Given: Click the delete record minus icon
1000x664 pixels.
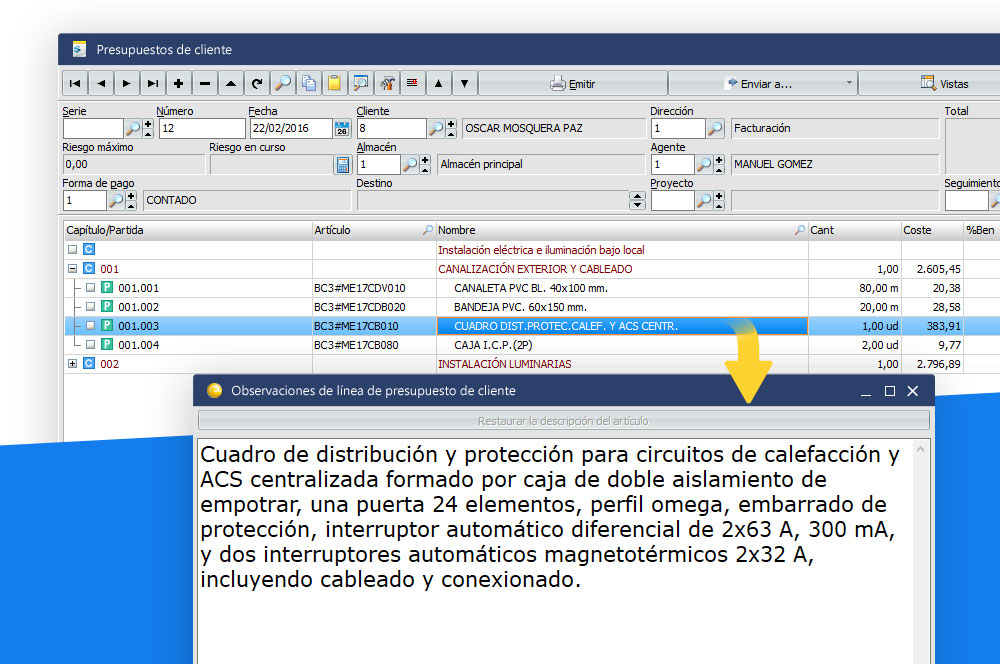Looking at the screenshot, I should click(205, 84).
